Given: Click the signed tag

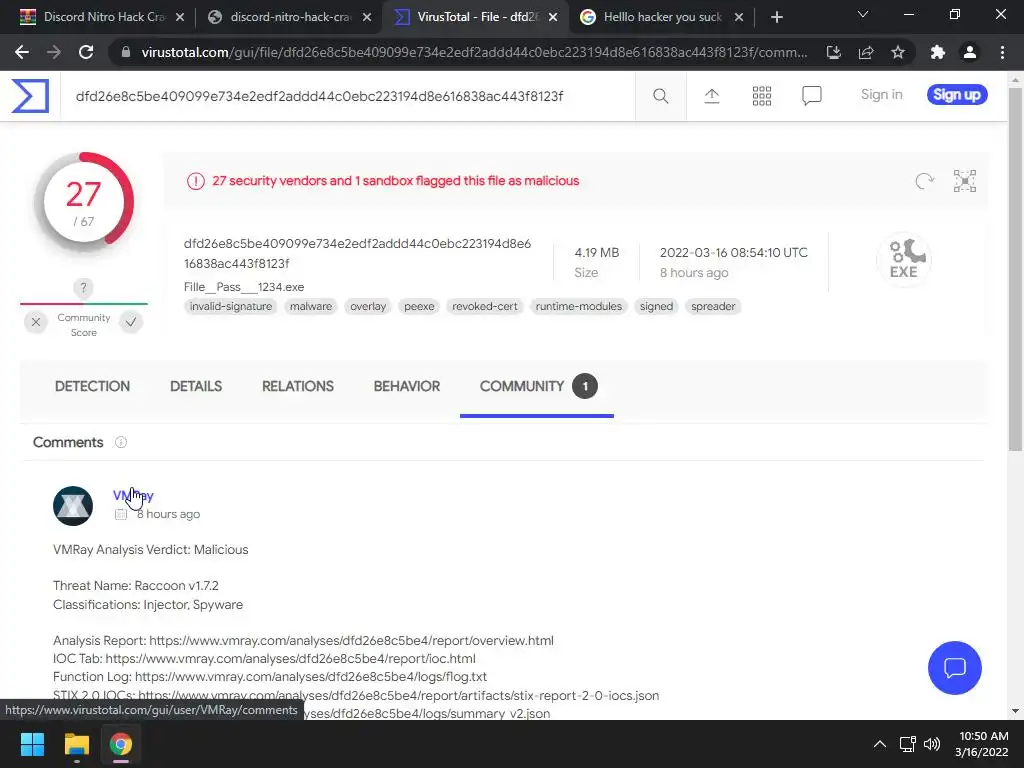Looking at the screenshot, I should coord(656,306).
